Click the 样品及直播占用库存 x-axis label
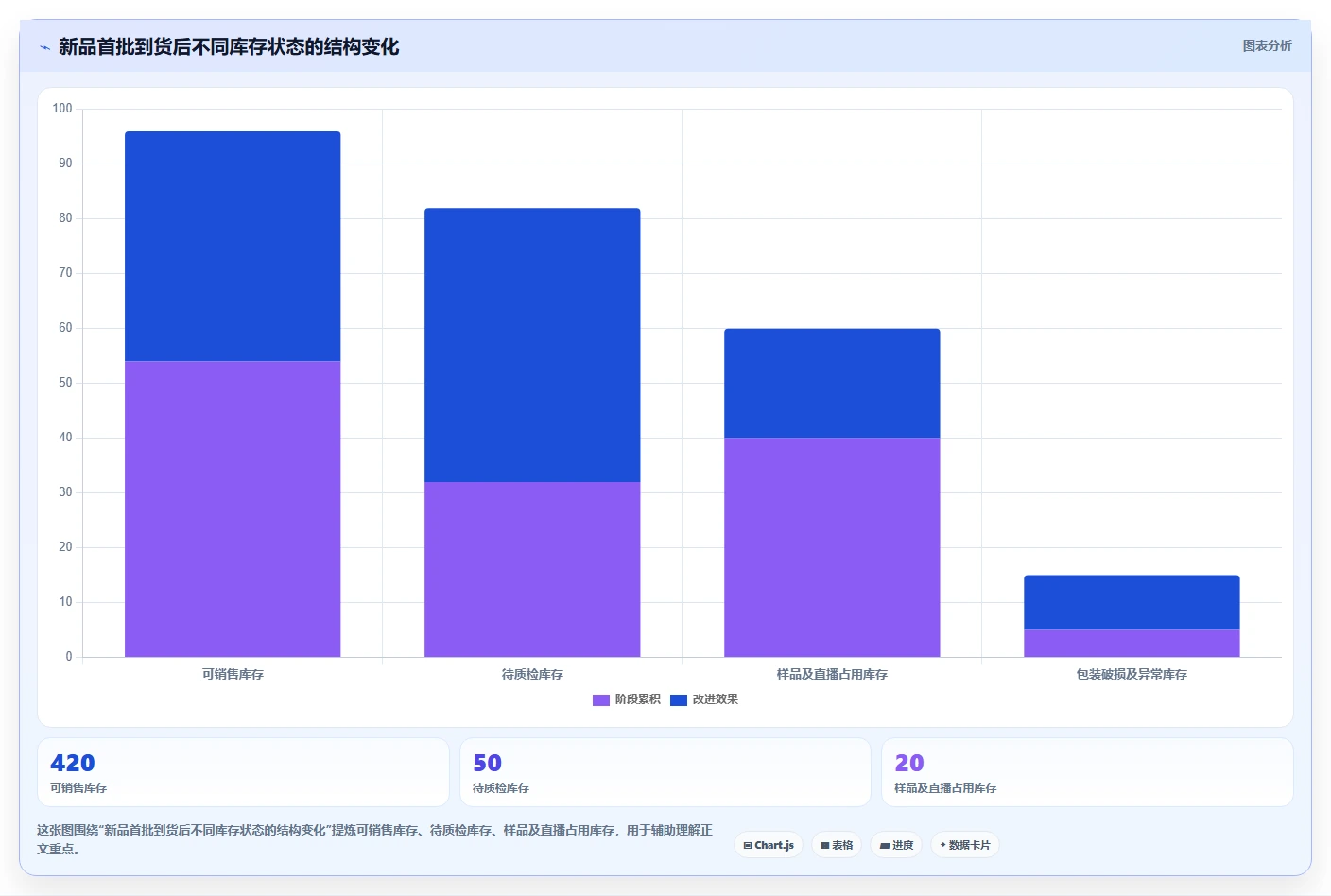This screenshot has width=1331, height=896. (x=832, y=674)
